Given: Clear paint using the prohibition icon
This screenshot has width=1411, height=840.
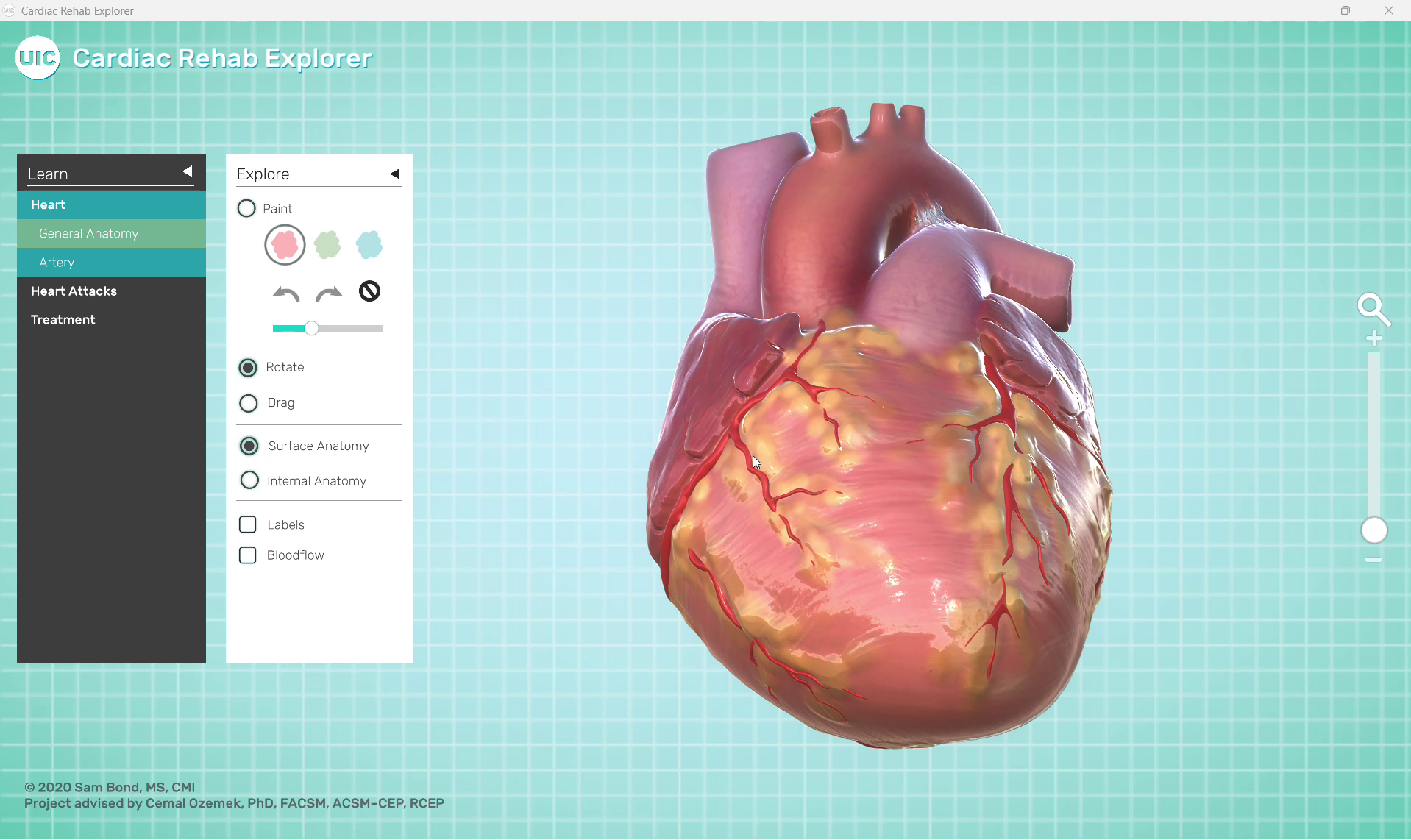Looking at the screenshot, I should 369,291.
